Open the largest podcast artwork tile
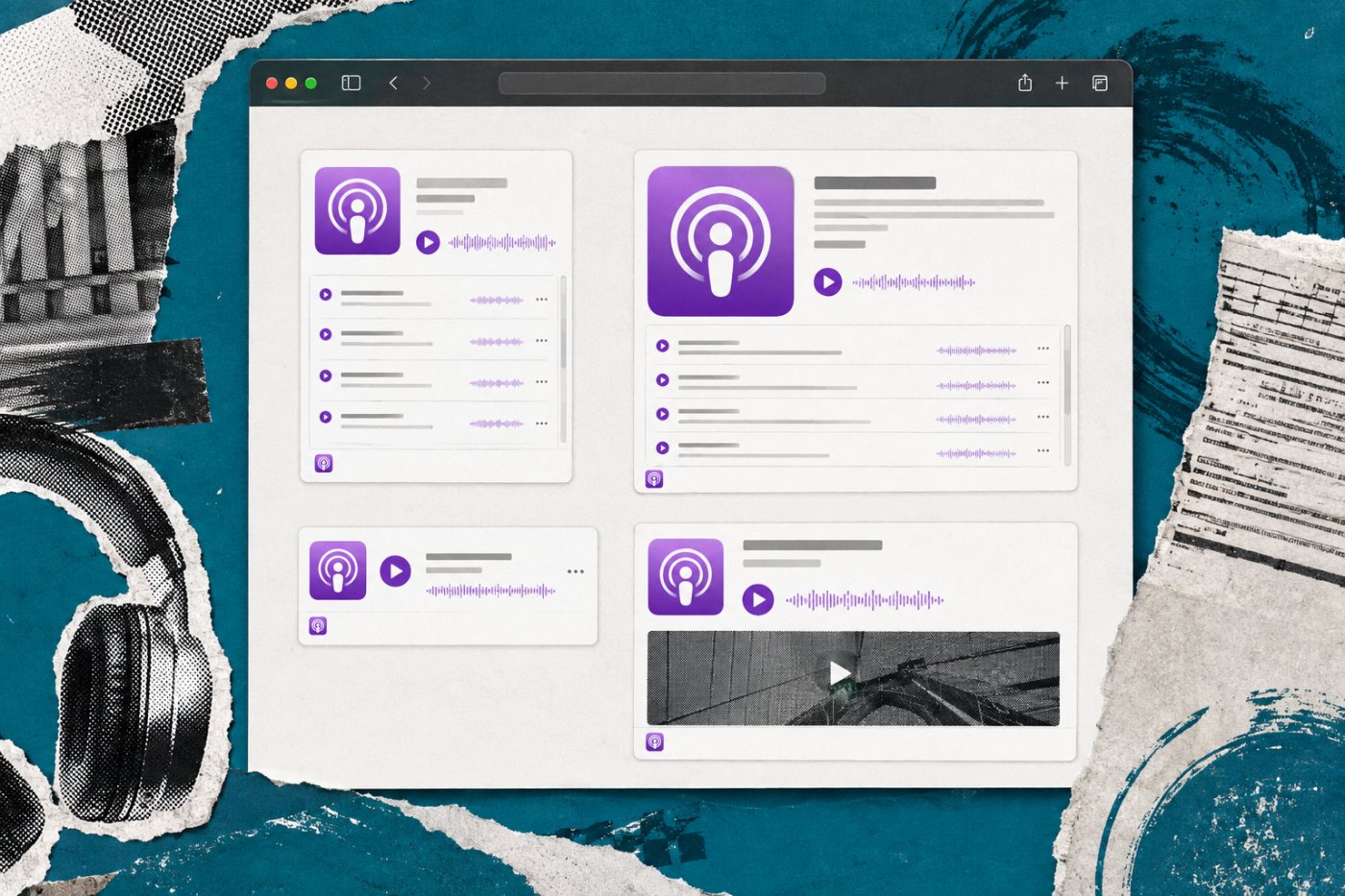The height and width of the screenshot is (896, 1345). 721,241
